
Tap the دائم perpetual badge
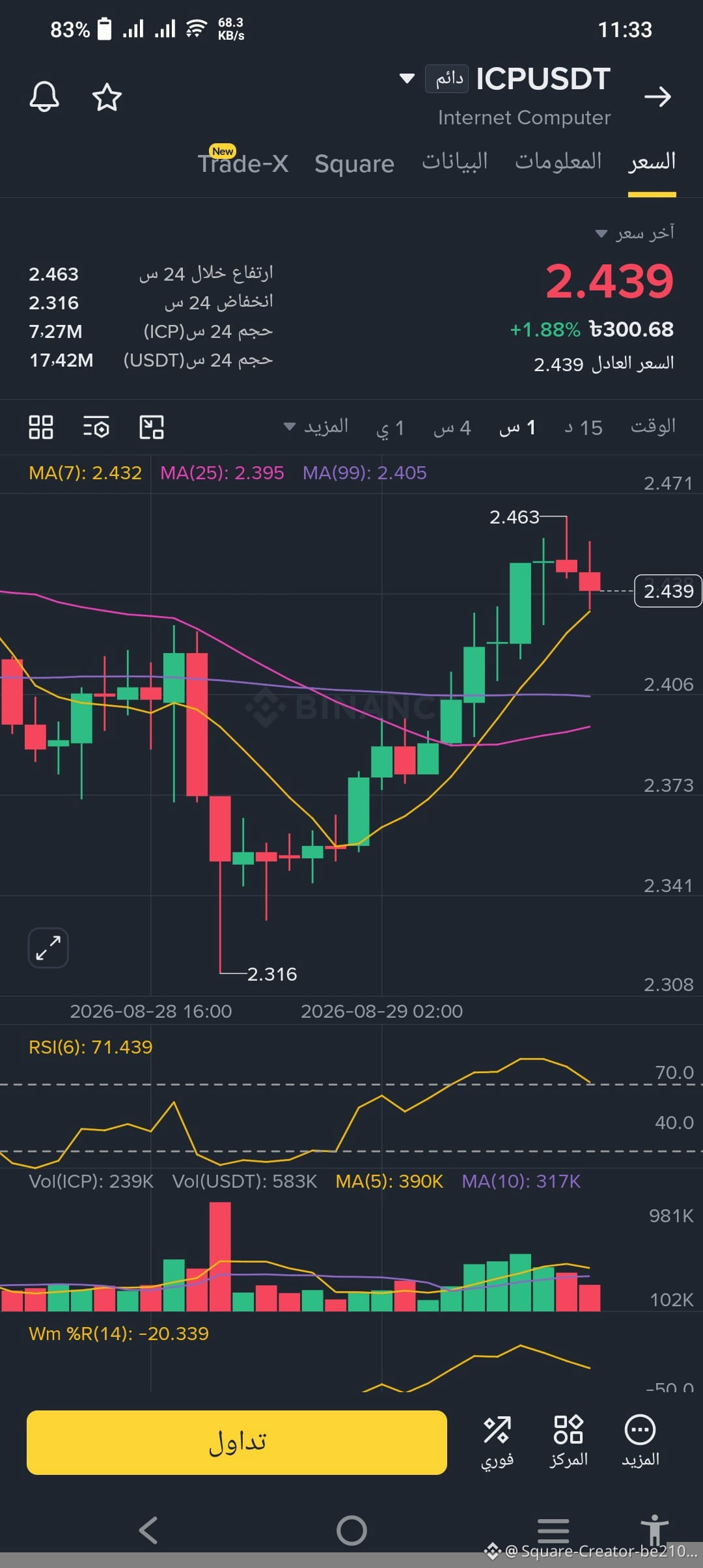click(x=447, y=79)
